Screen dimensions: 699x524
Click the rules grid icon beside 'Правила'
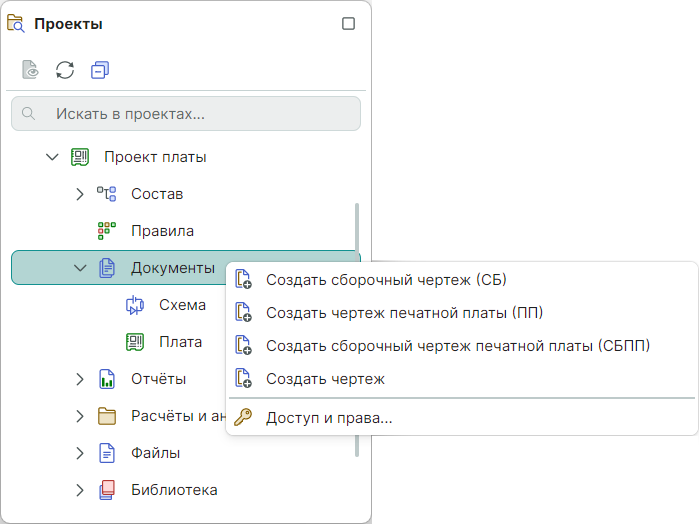coord(107,231)
